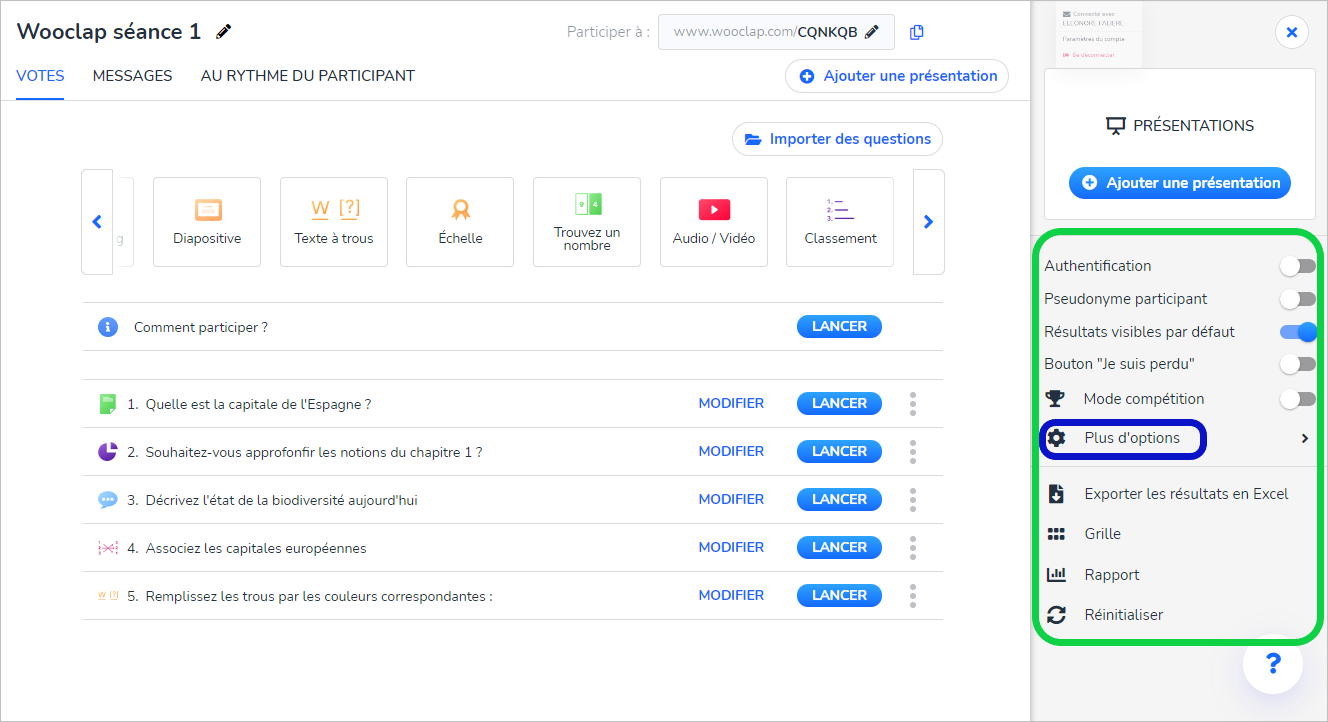The height and width of the screenshot is (722, 1328).
Task: Modify question 5 about couleurs
Action: point(731,596)
